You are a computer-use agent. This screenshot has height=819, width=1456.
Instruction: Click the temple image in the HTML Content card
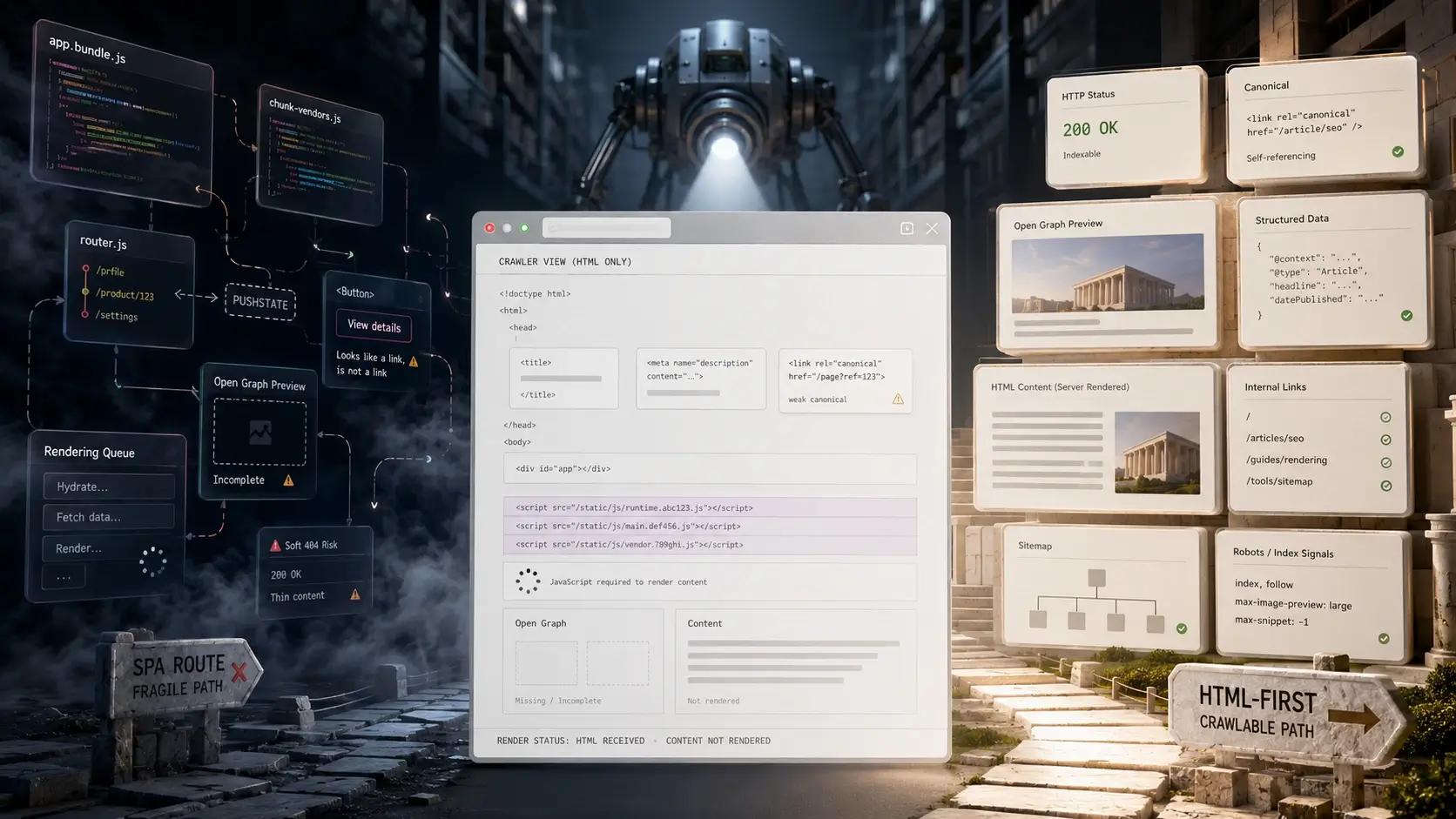(1156, 453)
